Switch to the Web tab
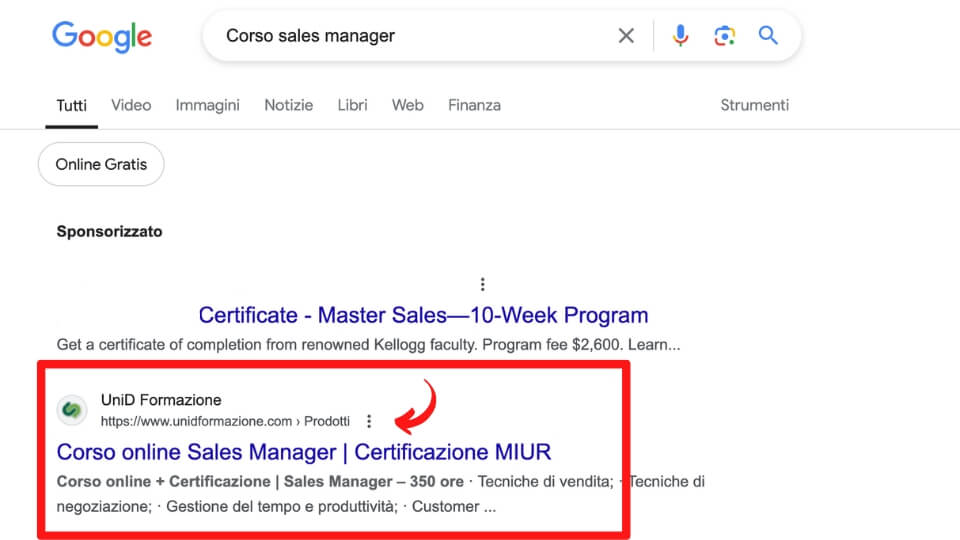This screenshot has width=960, height=540. [x=408, y=105]
